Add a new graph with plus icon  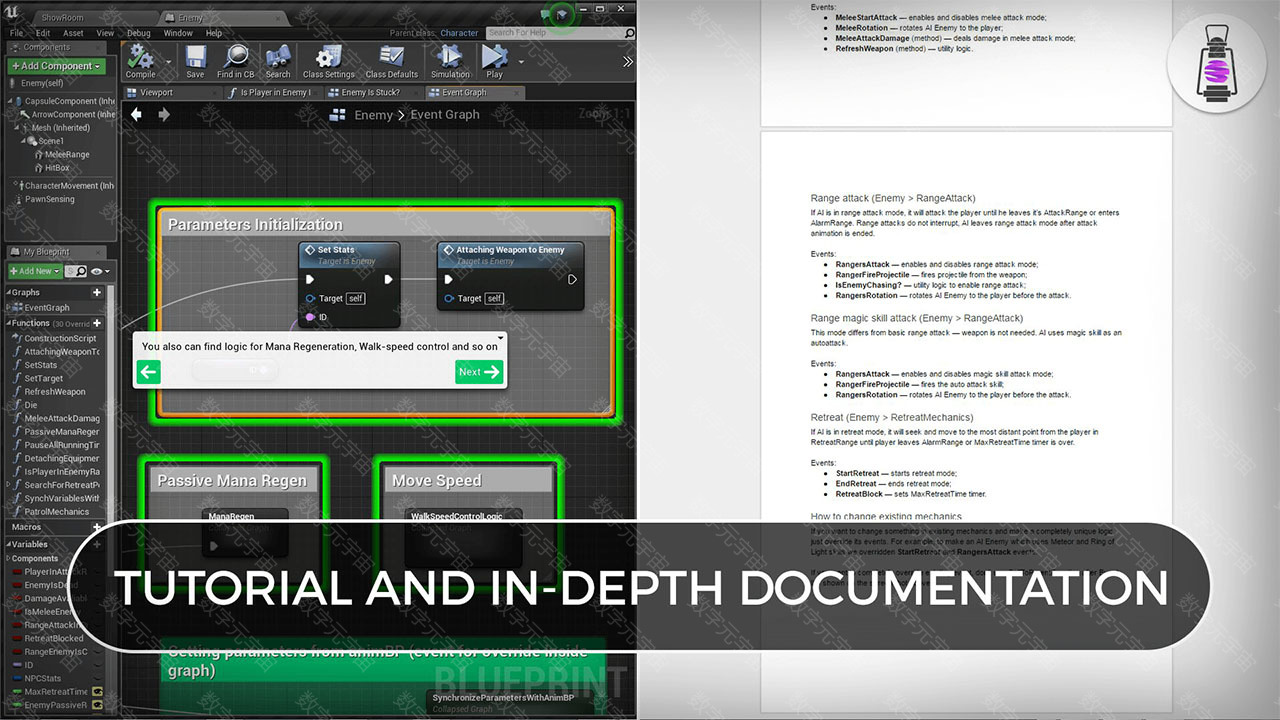coord(97,293)
